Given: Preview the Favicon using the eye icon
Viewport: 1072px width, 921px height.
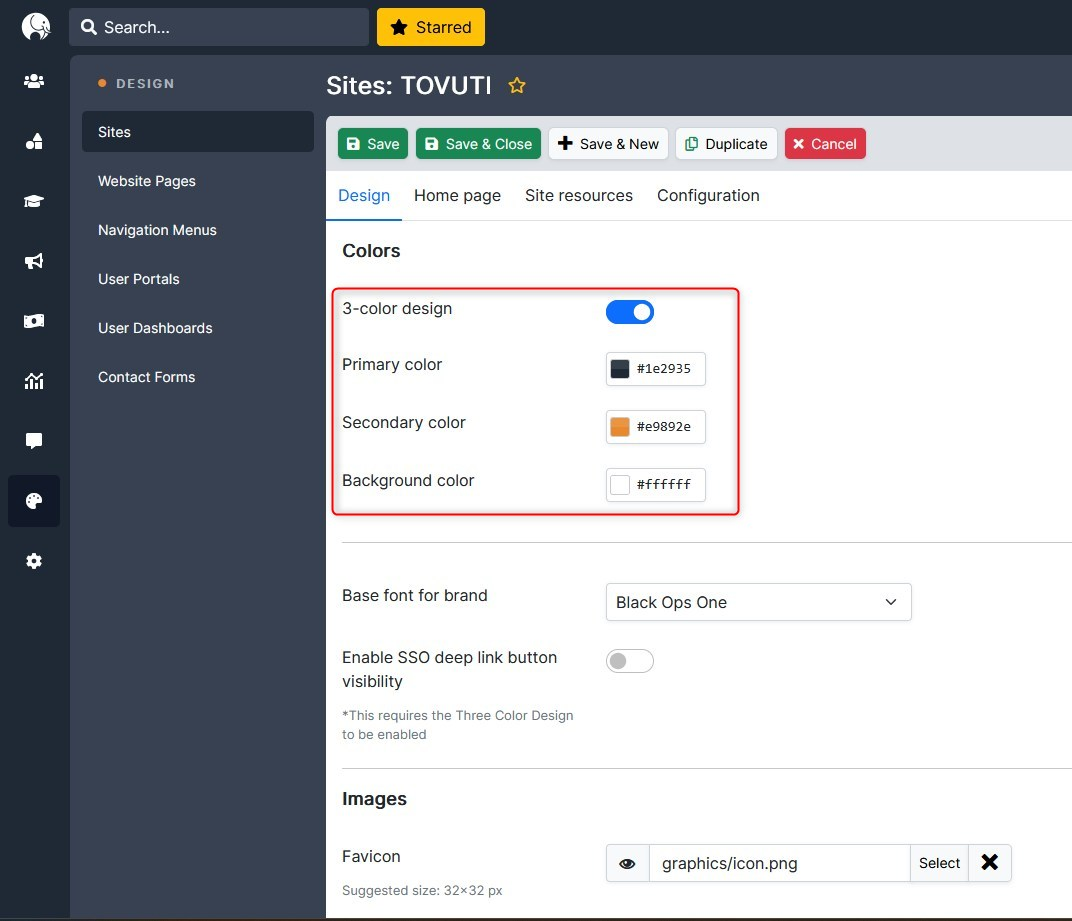Looking at the screenshot, I should tap(627, 863).
